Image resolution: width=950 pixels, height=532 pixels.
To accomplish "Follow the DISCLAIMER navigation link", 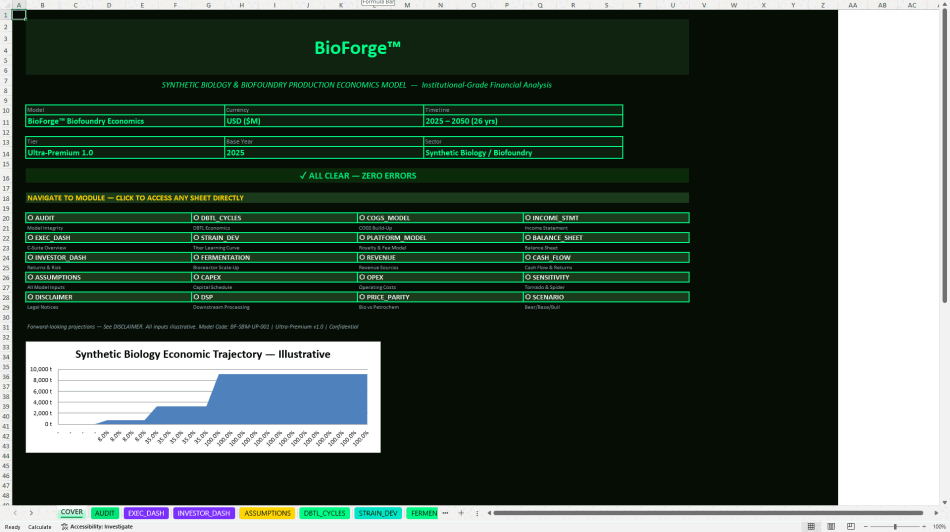I will (x=108, y=297).
